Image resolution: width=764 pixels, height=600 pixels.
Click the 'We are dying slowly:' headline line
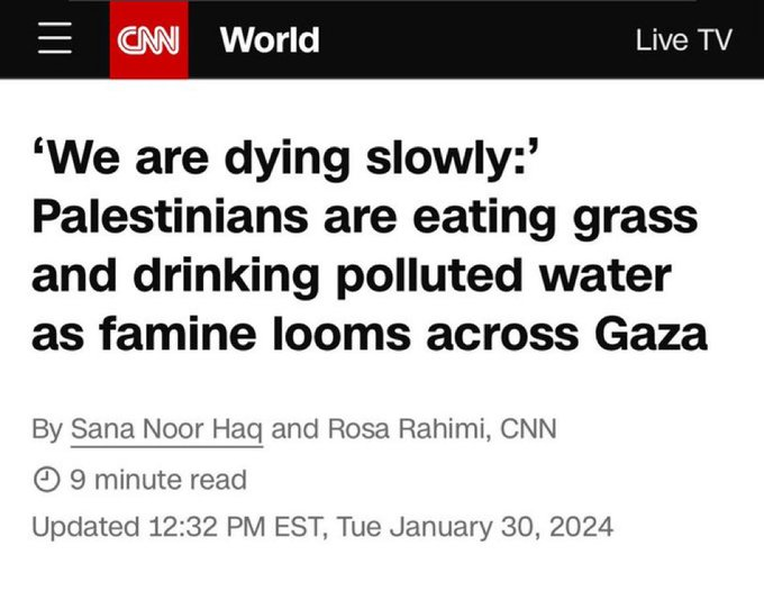point(285,158)
